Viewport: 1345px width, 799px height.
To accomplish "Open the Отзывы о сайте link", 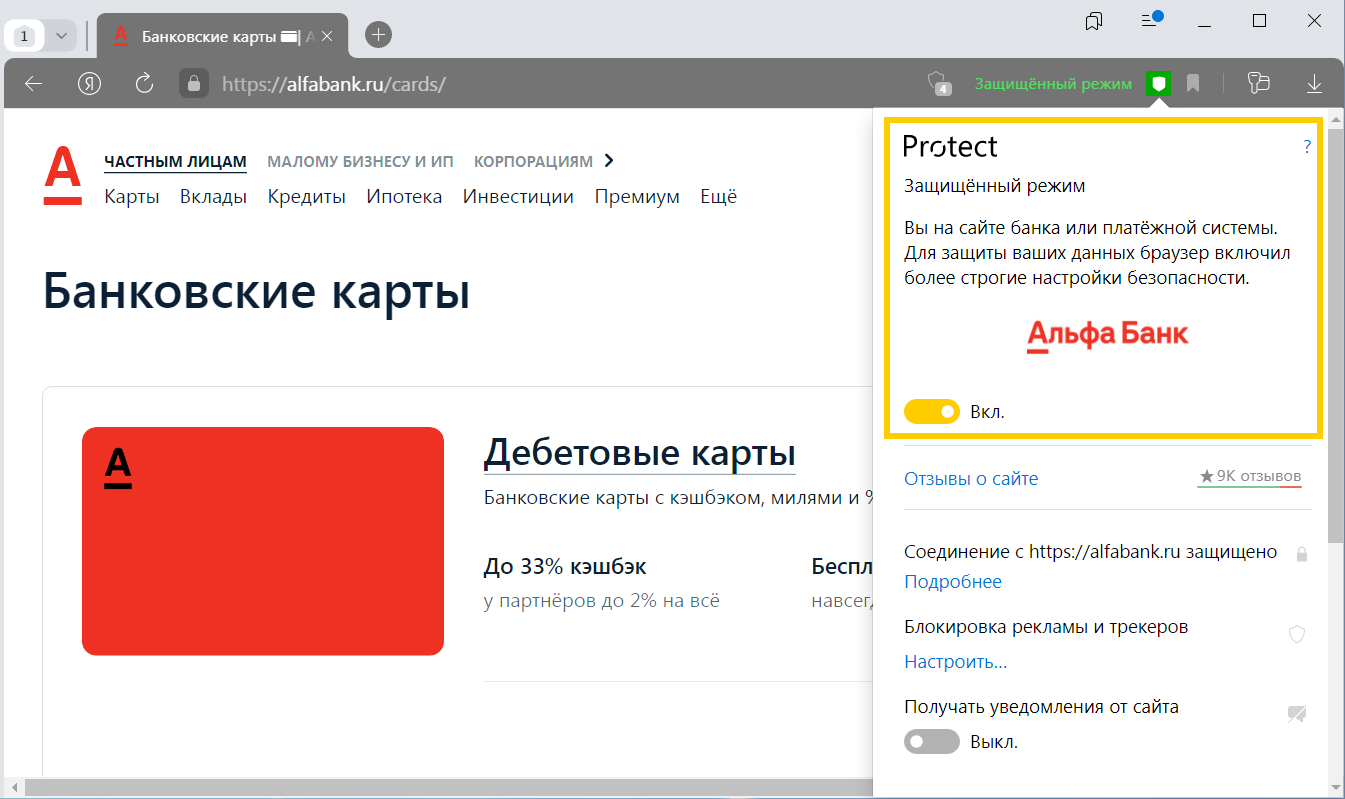I will point(970,479).
